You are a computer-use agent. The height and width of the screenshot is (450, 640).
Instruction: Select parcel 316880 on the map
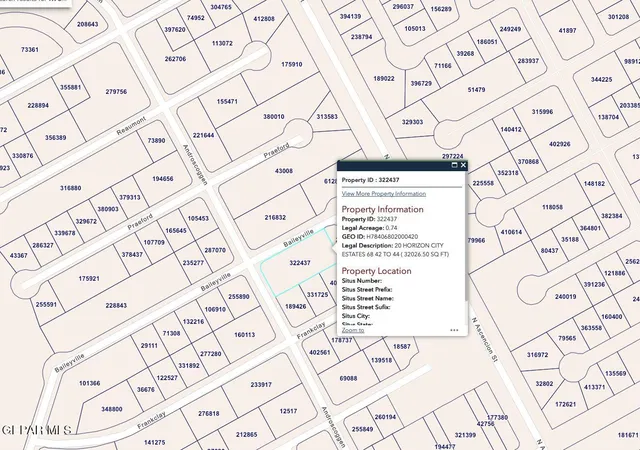point(70,188)
